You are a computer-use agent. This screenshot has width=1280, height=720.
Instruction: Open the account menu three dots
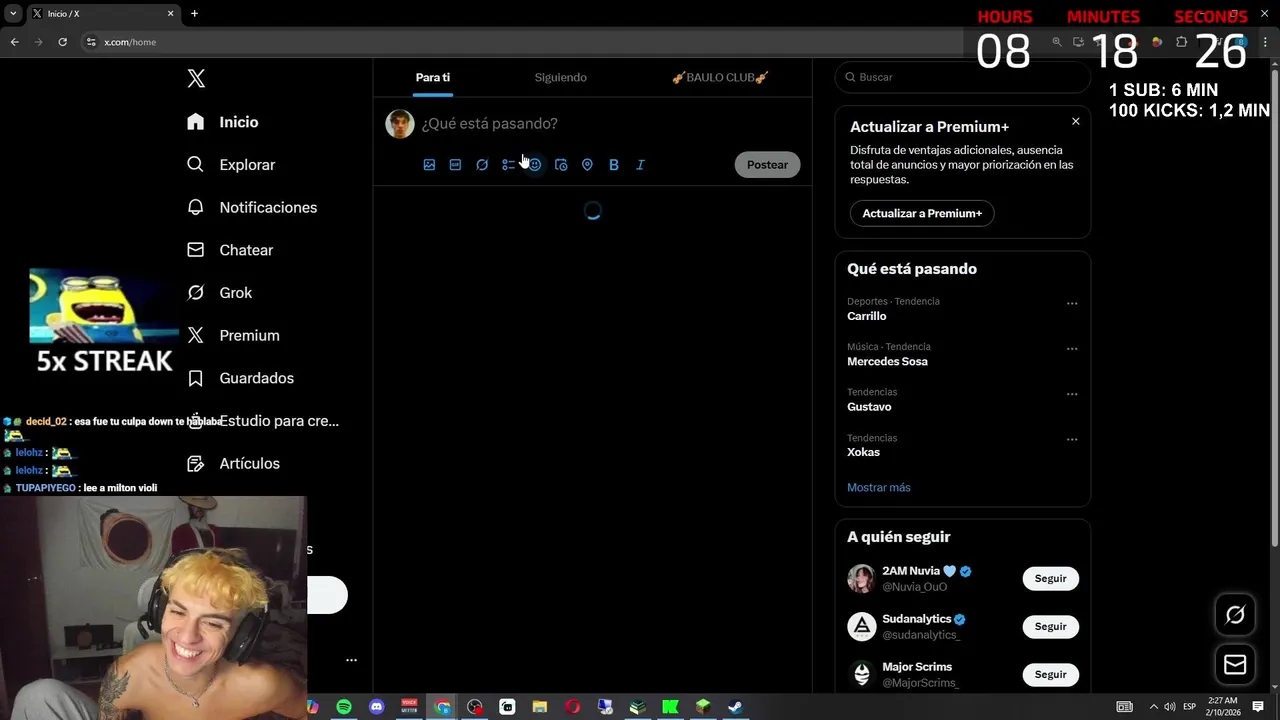351,660
